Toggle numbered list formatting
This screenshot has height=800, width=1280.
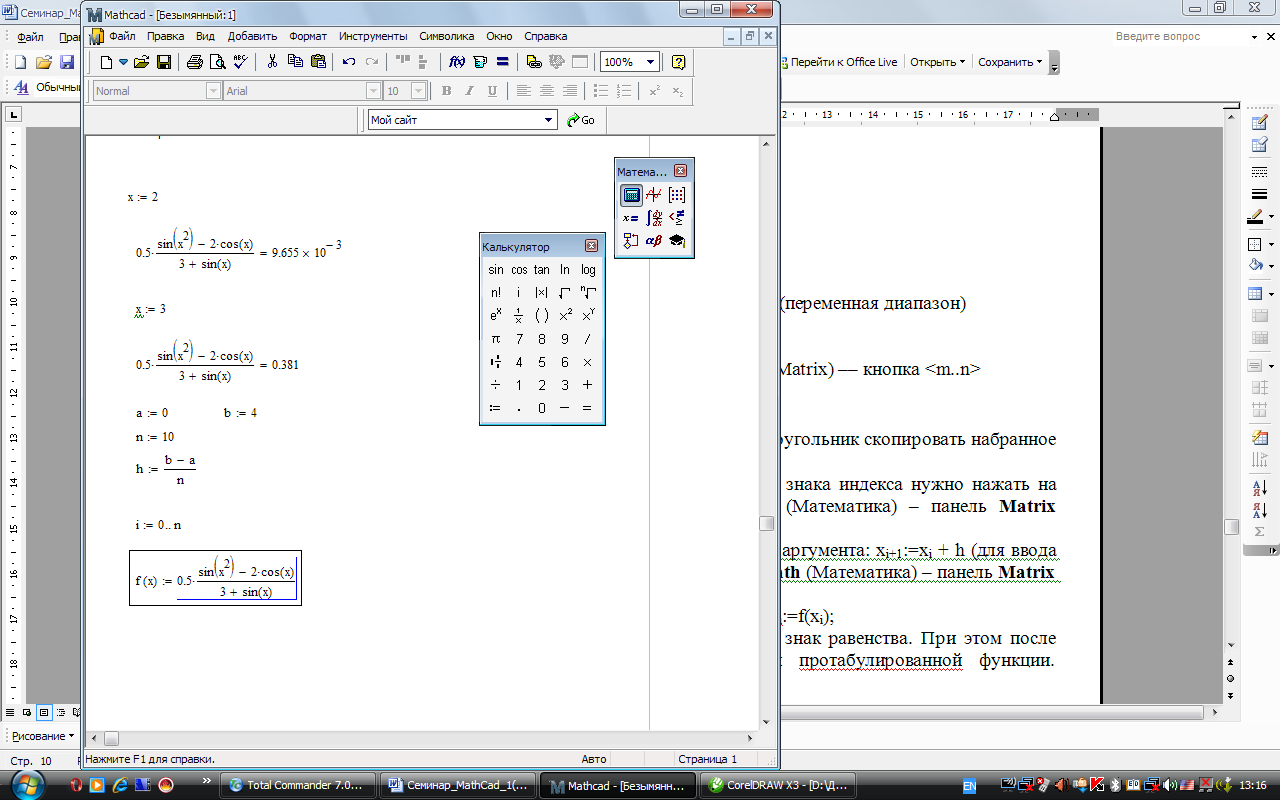click(x=624, y=91)
